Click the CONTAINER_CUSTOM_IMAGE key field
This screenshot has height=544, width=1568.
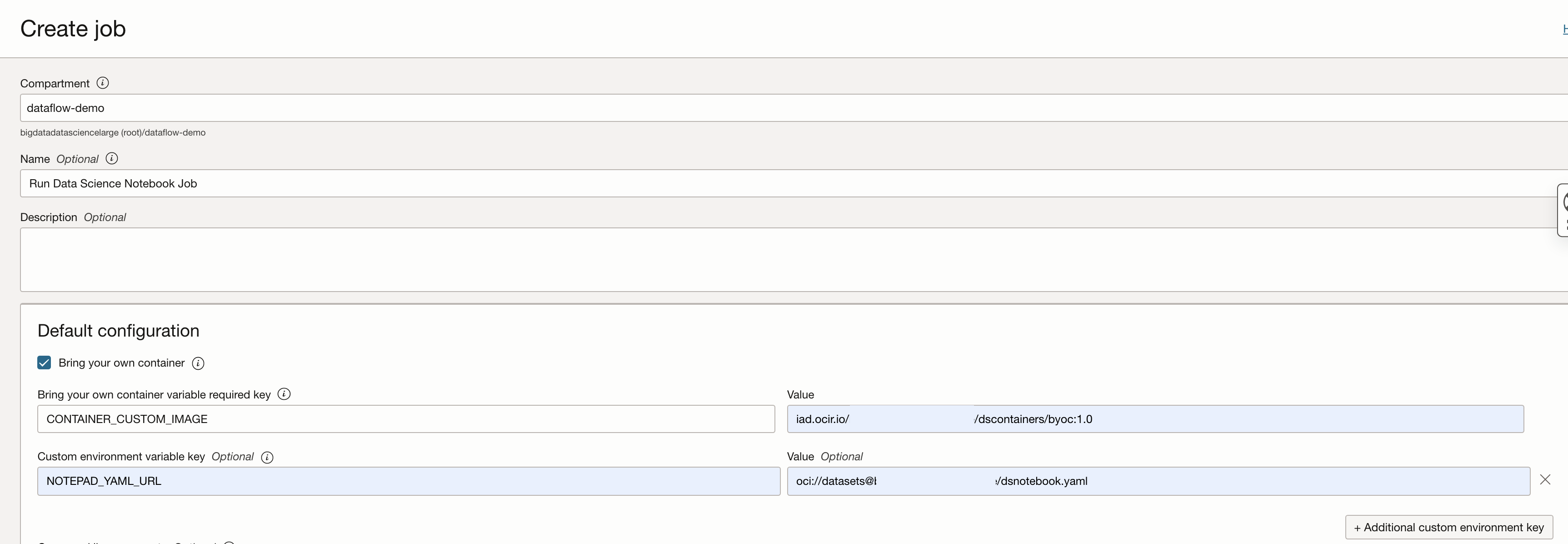click(405, 419)
